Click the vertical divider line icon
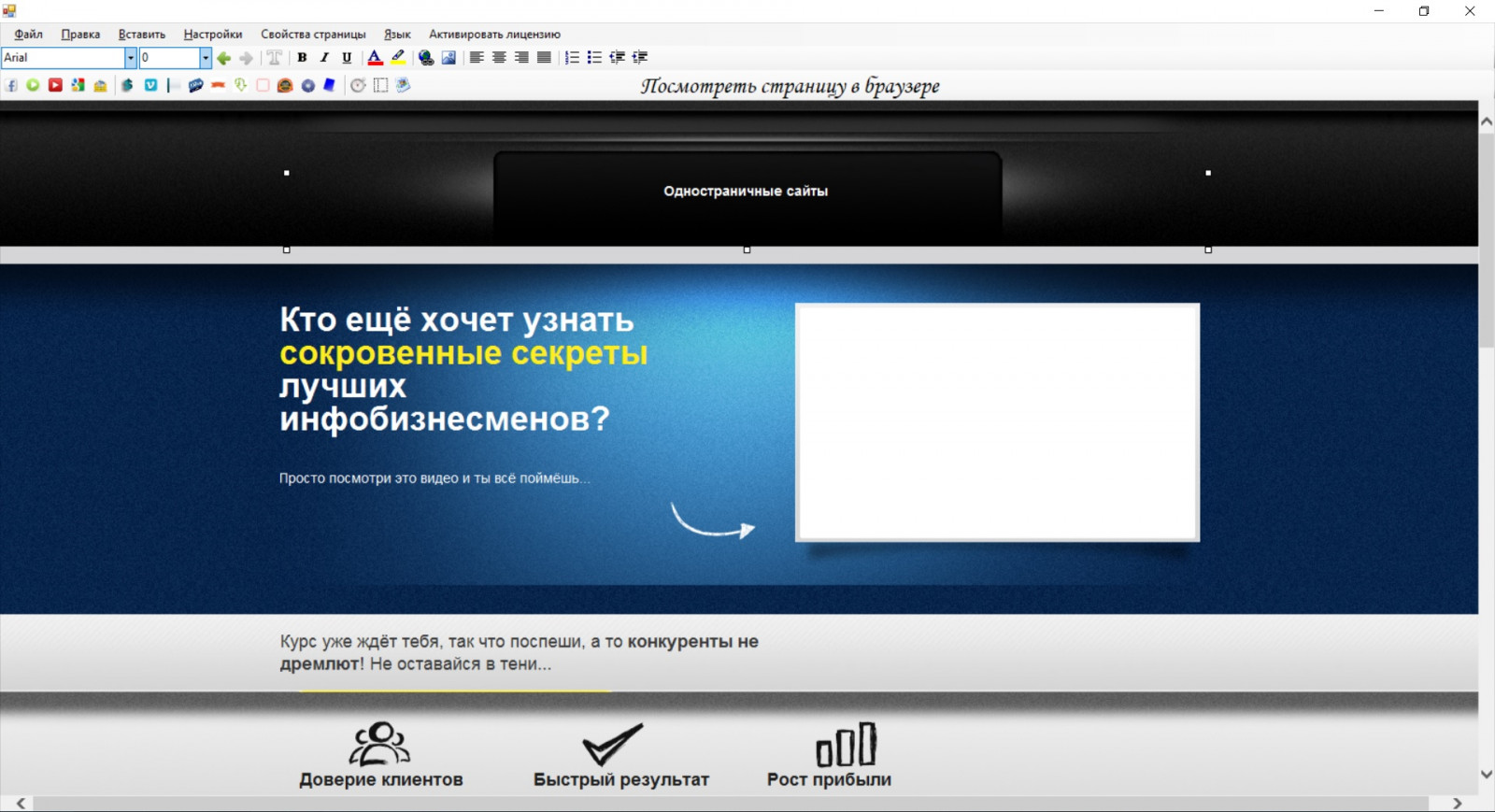 point(173,85)
